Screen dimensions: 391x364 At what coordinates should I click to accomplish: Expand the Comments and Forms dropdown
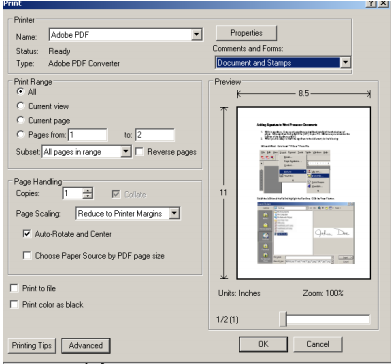coord(346,62)
